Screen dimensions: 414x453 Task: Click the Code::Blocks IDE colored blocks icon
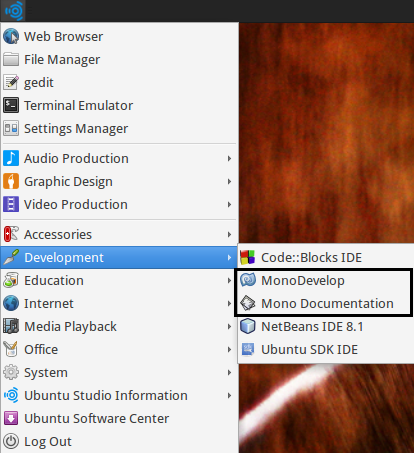pyautogui.click(x=248, y=257)
